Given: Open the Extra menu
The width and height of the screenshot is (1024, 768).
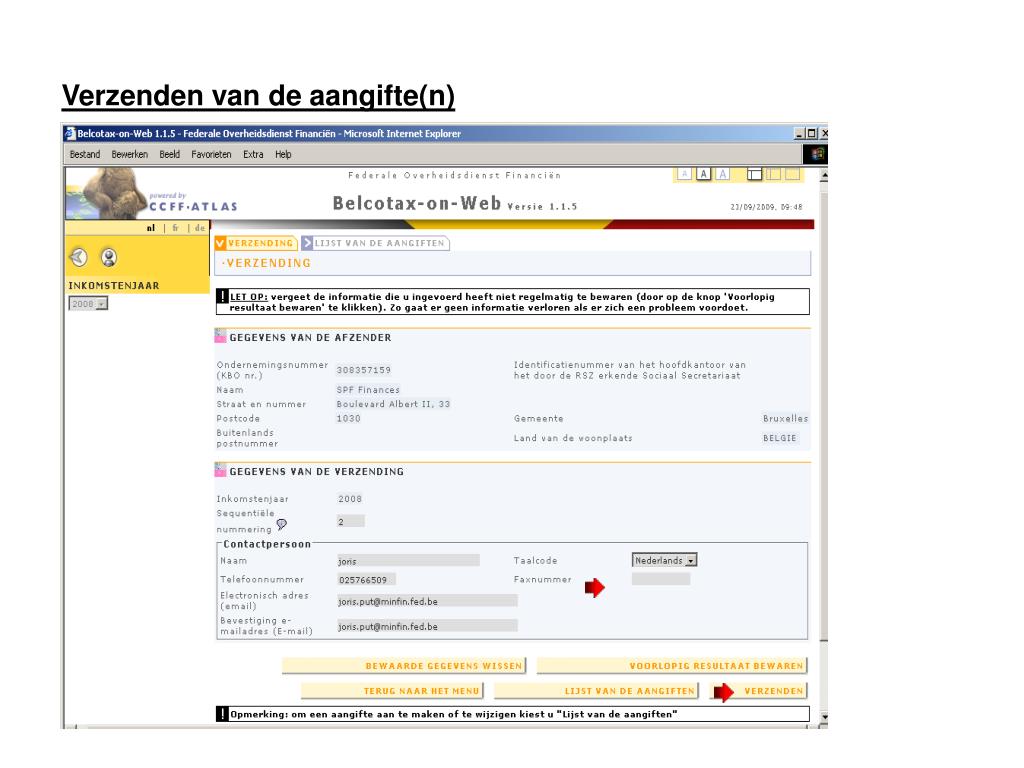Looking at the screenshot, I should coord(253,154).
